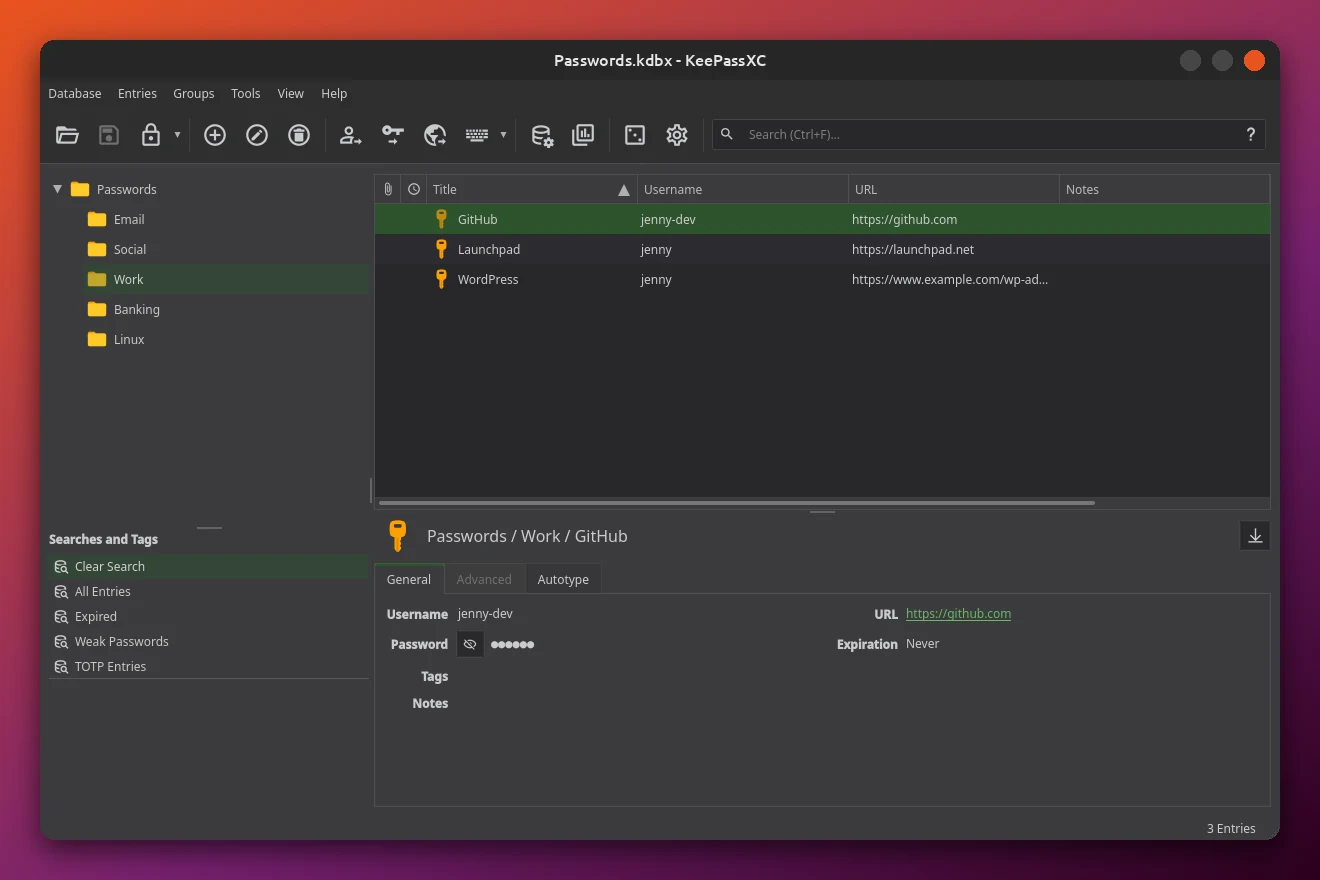Select the Banking group folder
The height and width of the screenshot is (880, 1320).
[x=137, y=309]
